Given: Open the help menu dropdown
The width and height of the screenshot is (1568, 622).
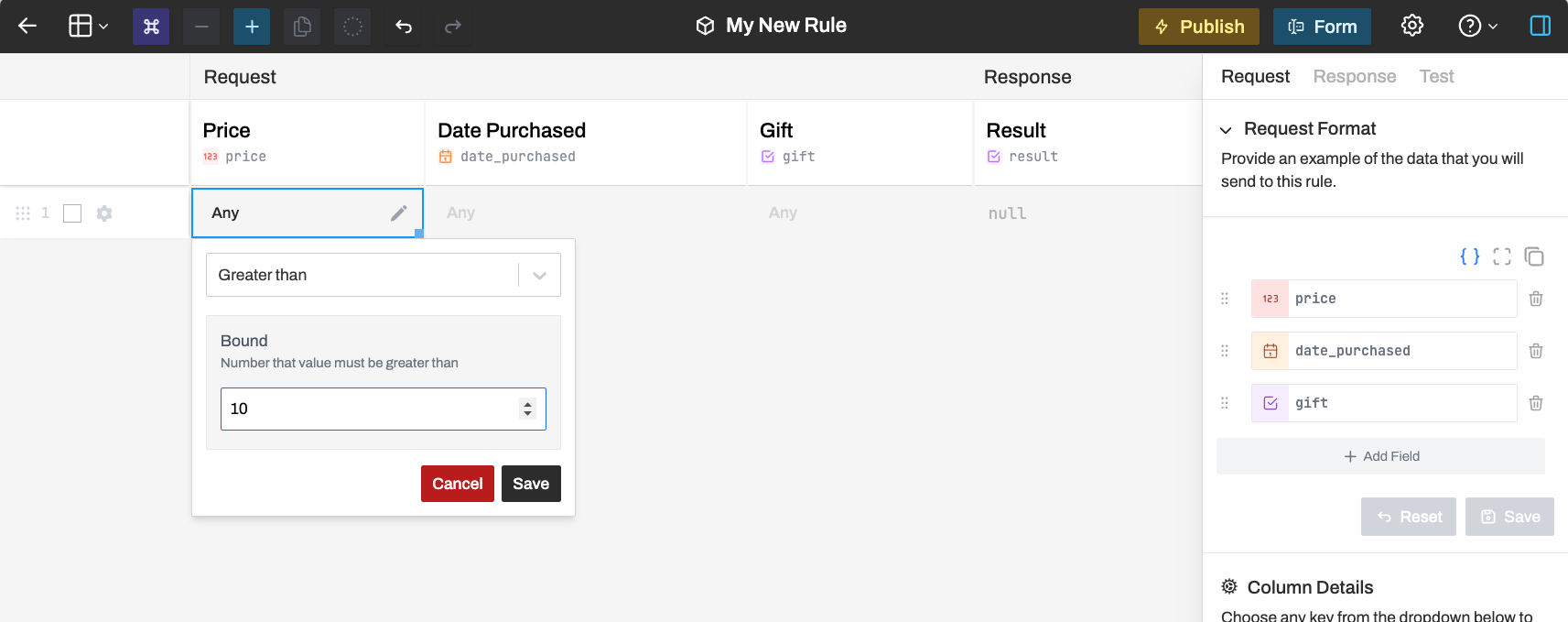Looking at the screenshot, I should click(x=1477, y=26).
